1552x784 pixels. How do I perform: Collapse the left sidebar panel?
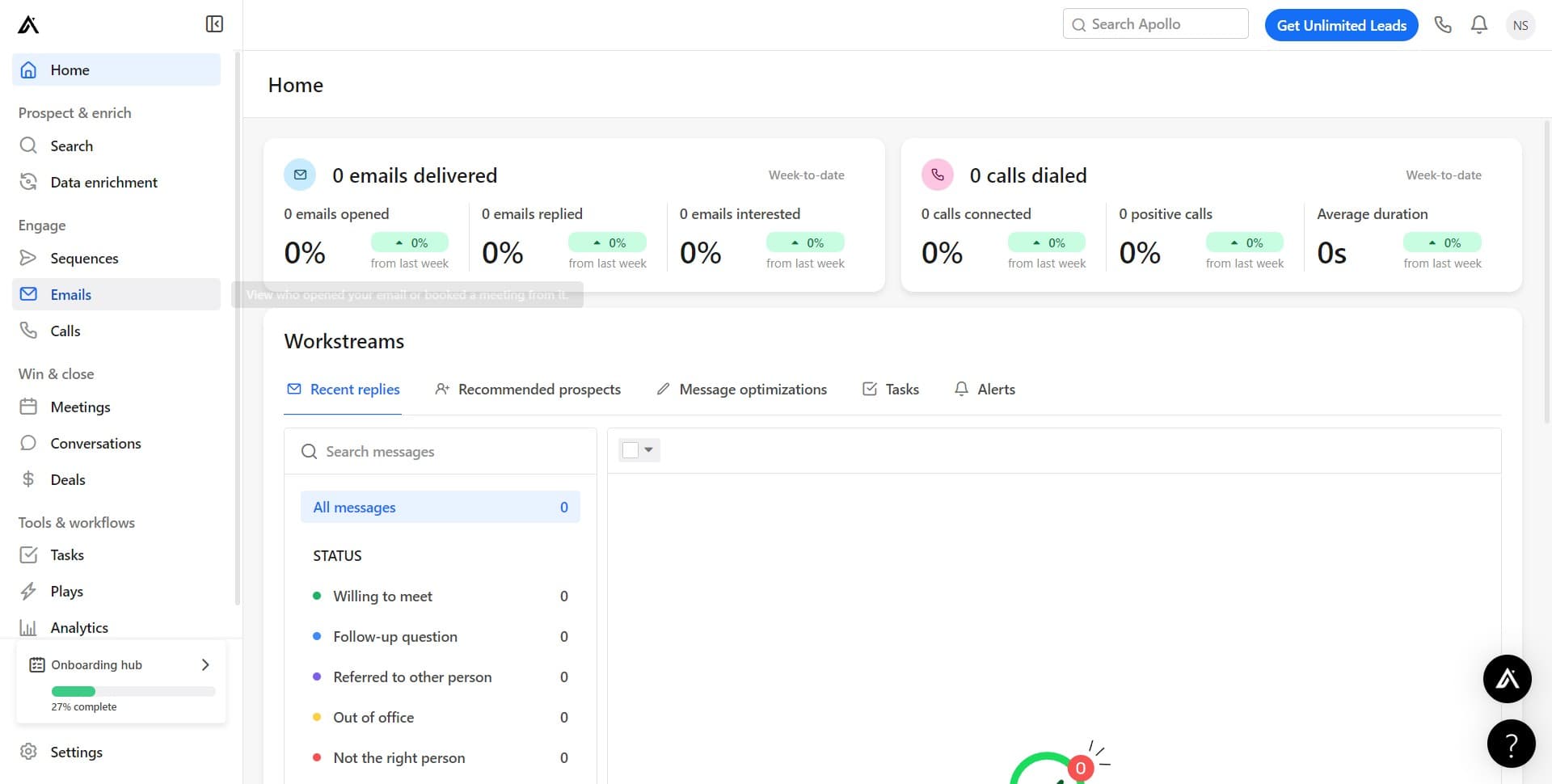click(x=214, y=24)
